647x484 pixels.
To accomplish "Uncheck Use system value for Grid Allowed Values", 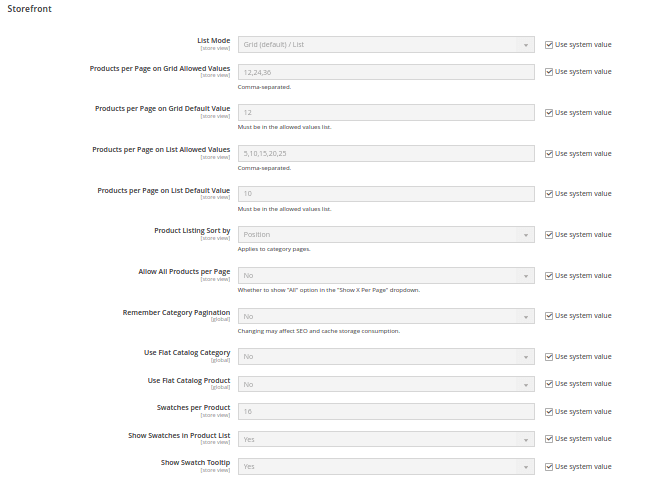I will click(x=549, y=72).
